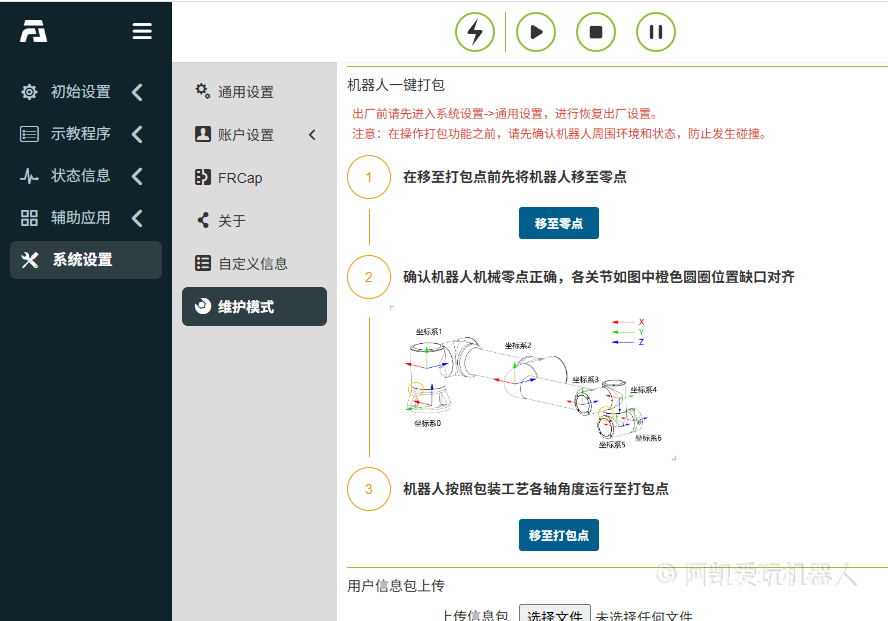Select the 关于 menu item
Viewport: 888px width, 621px height.
point(231,221)
